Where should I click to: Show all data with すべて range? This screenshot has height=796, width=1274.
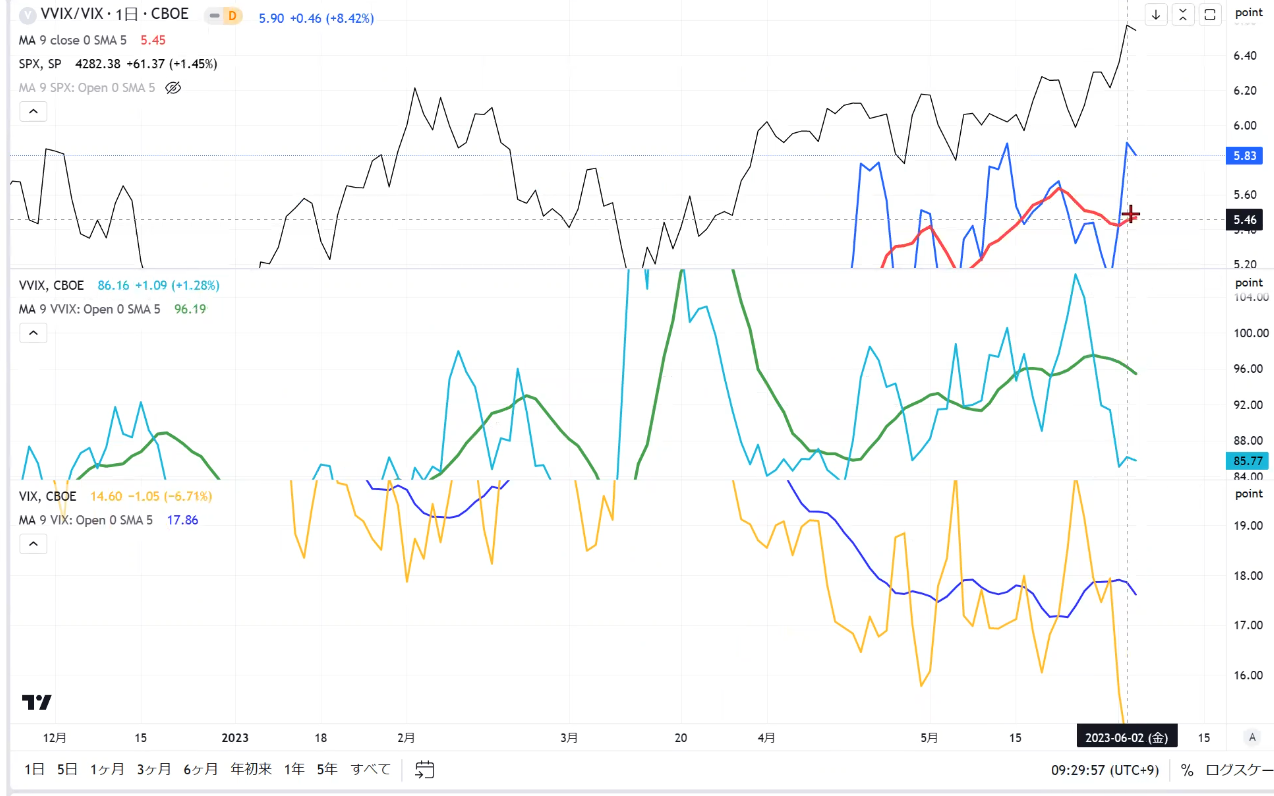371,769
